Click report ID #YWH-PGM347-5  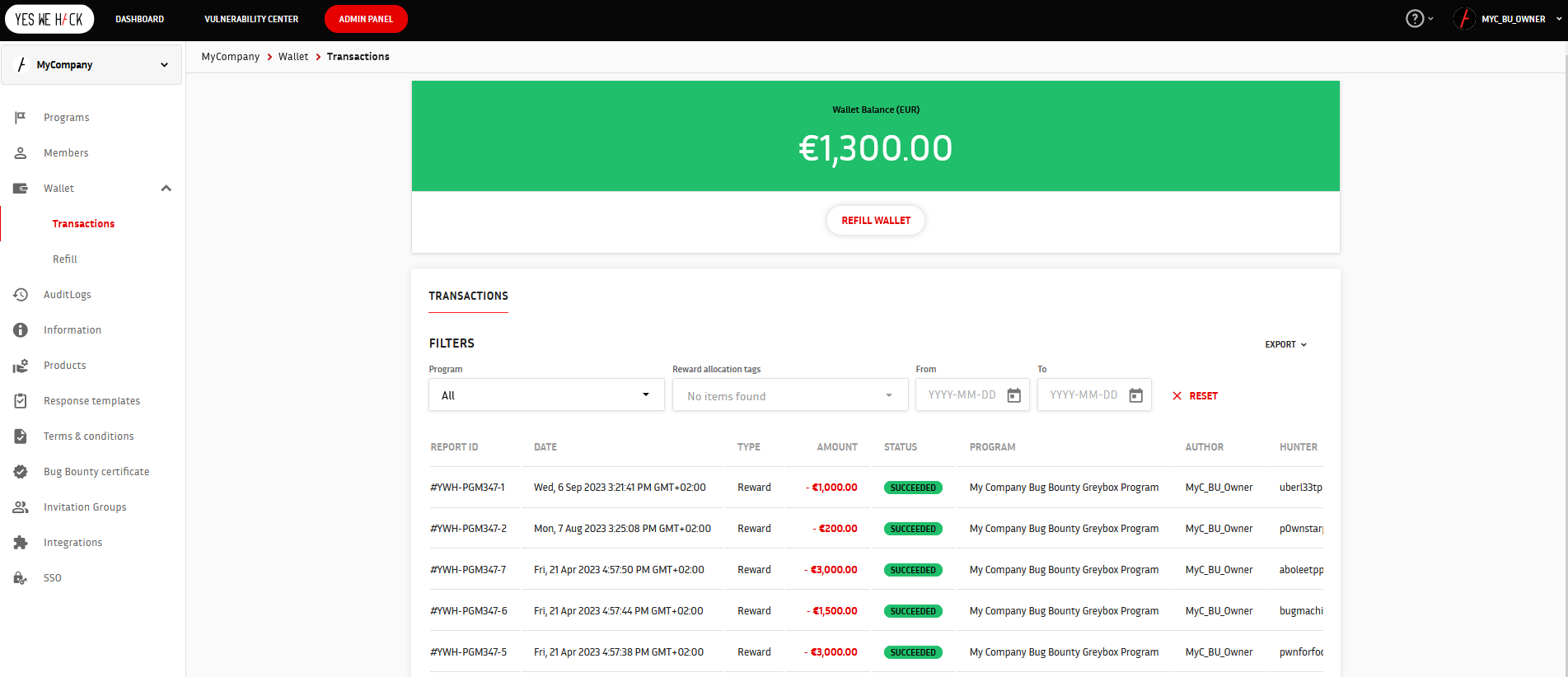click(x=468, y=652)
